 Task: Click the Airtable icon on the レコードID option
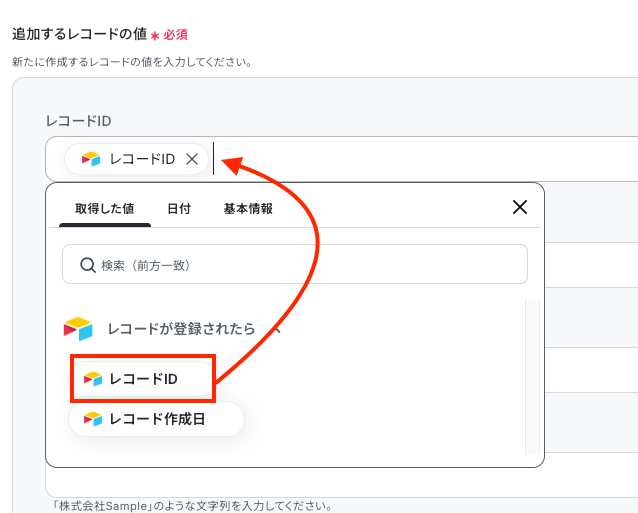[x=93, y=379]
